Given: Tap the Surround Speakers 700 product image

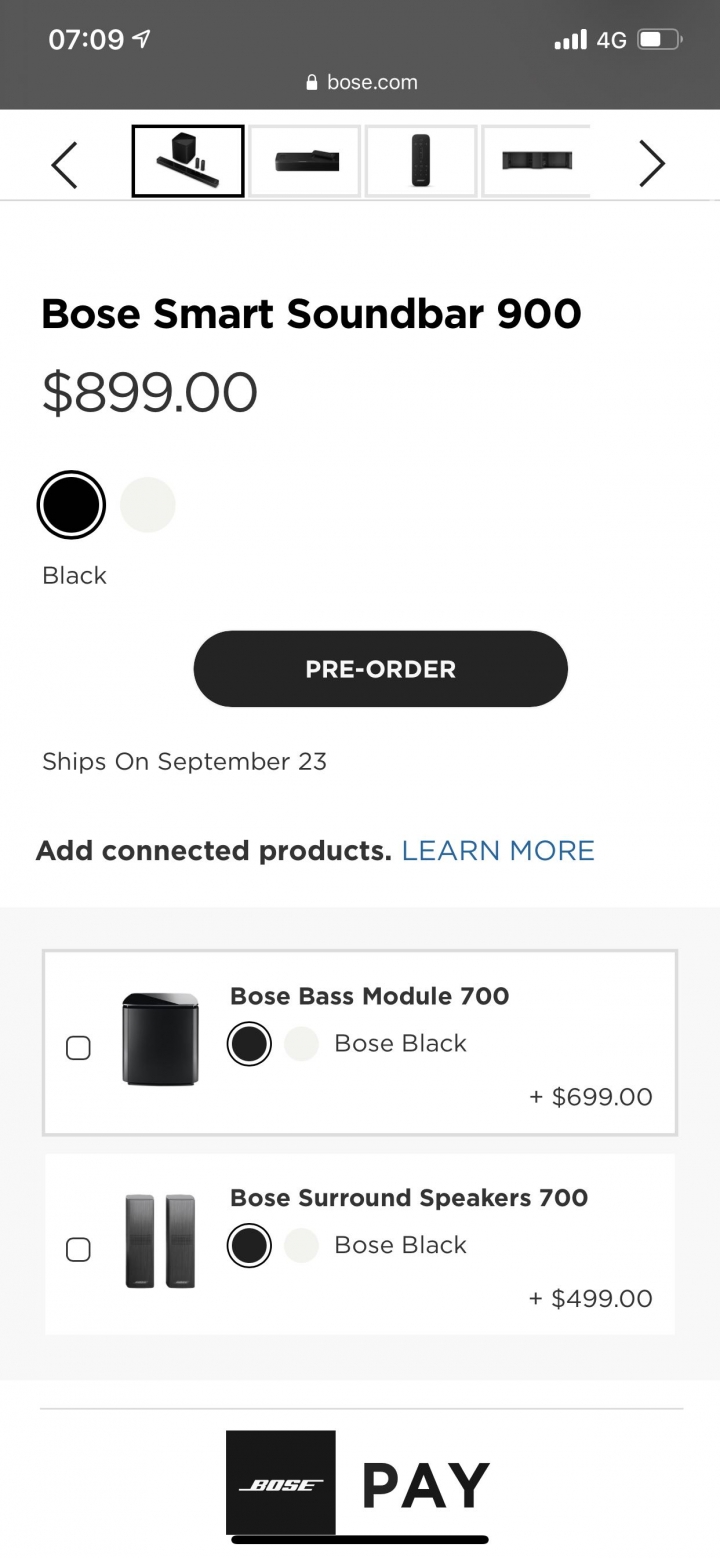Looking at the screenshot, I should pos(160,1241).
